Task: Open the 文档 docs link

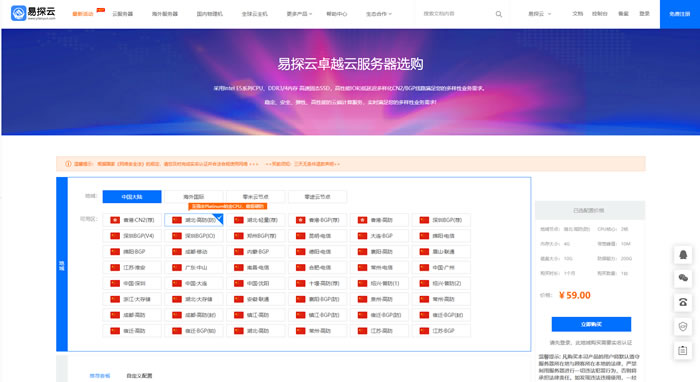Action: point(578,14)
